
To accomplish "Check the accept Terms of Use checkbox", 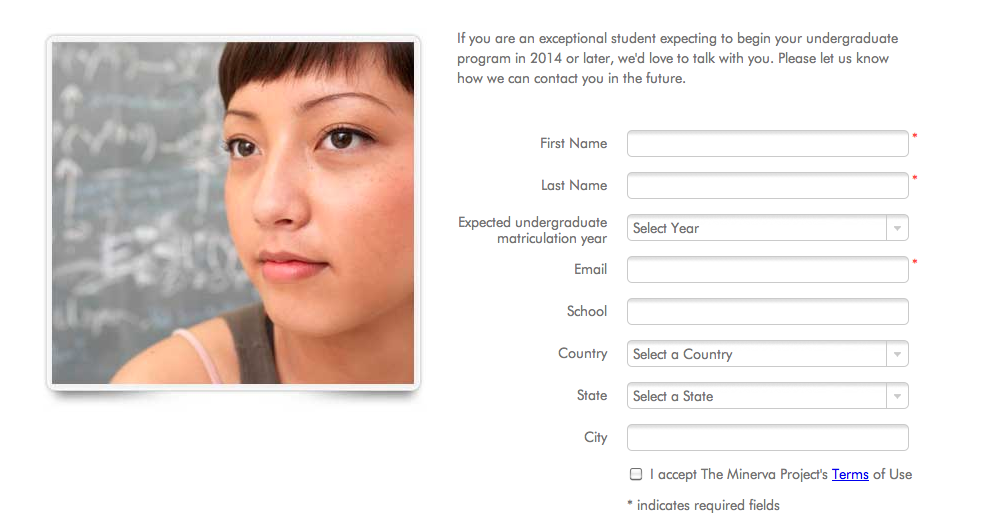I will click(x=636, y=474).
